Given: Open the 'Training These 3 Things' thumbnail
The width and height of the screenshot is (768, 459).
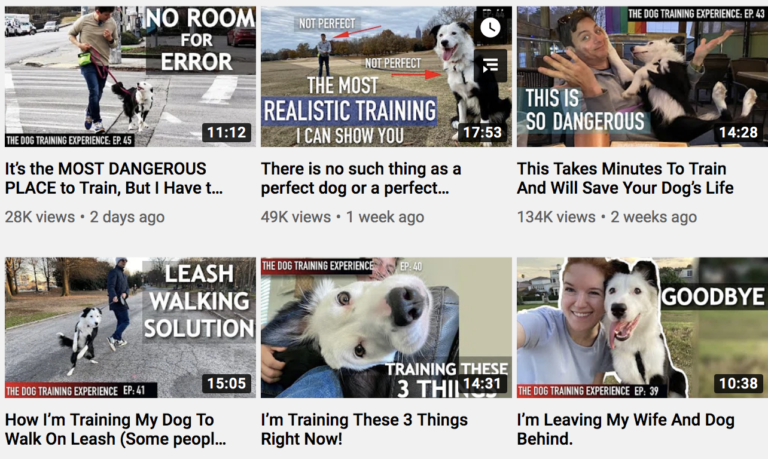Looking at the screenshot, I should pos(386,328).
